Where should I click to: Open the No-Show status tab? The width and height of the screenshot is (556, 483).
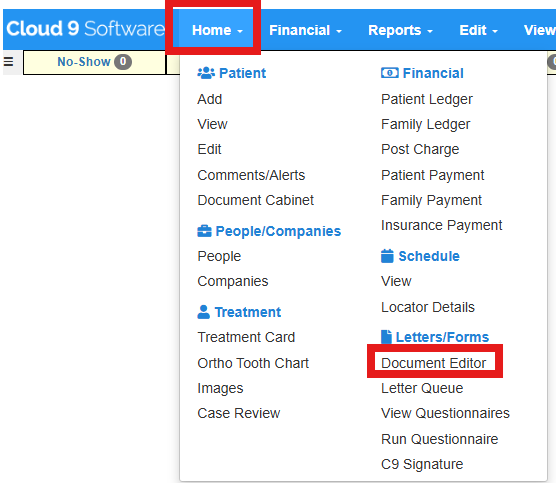tap(94, 62)
